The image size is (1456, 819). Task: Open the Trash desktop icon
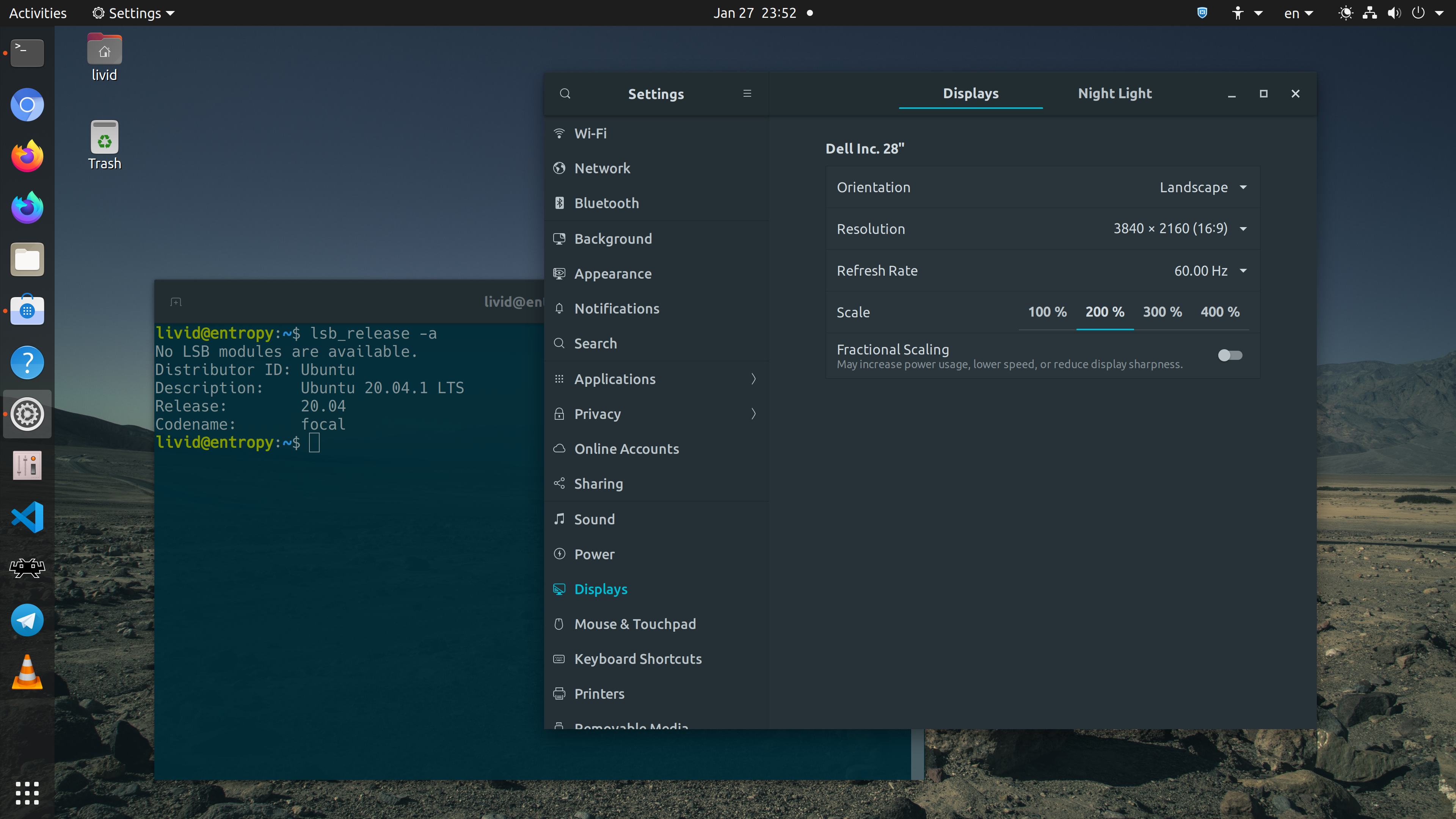tap(105, 145)
